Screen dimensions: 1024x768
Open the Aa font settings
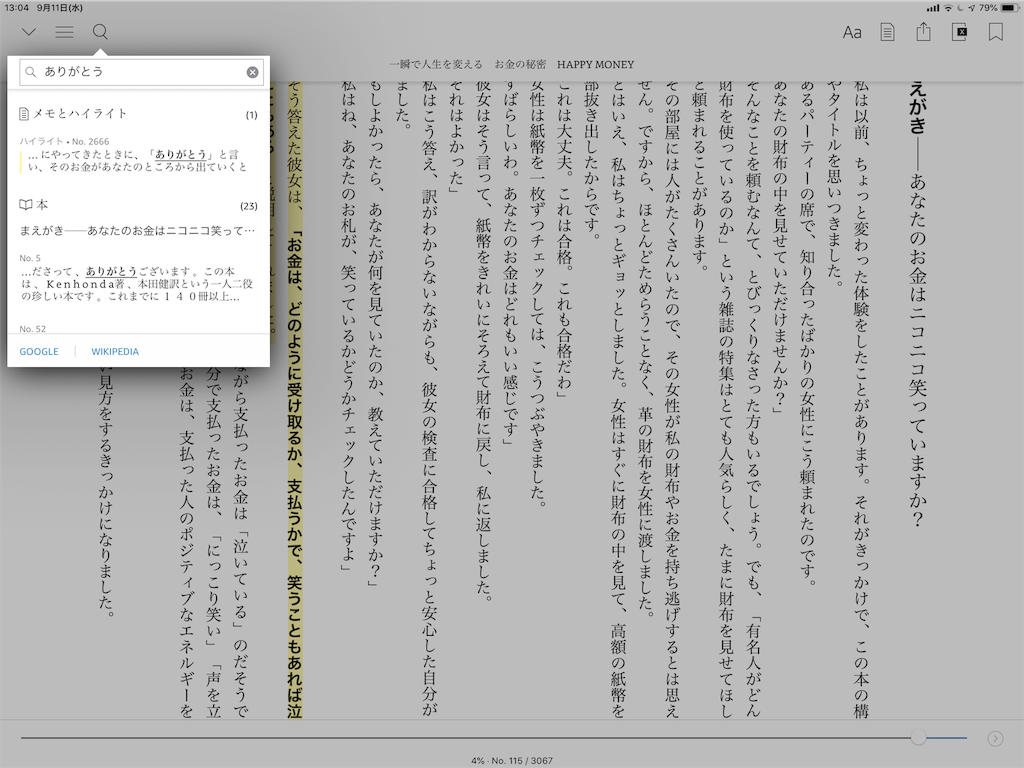(852, 32)
